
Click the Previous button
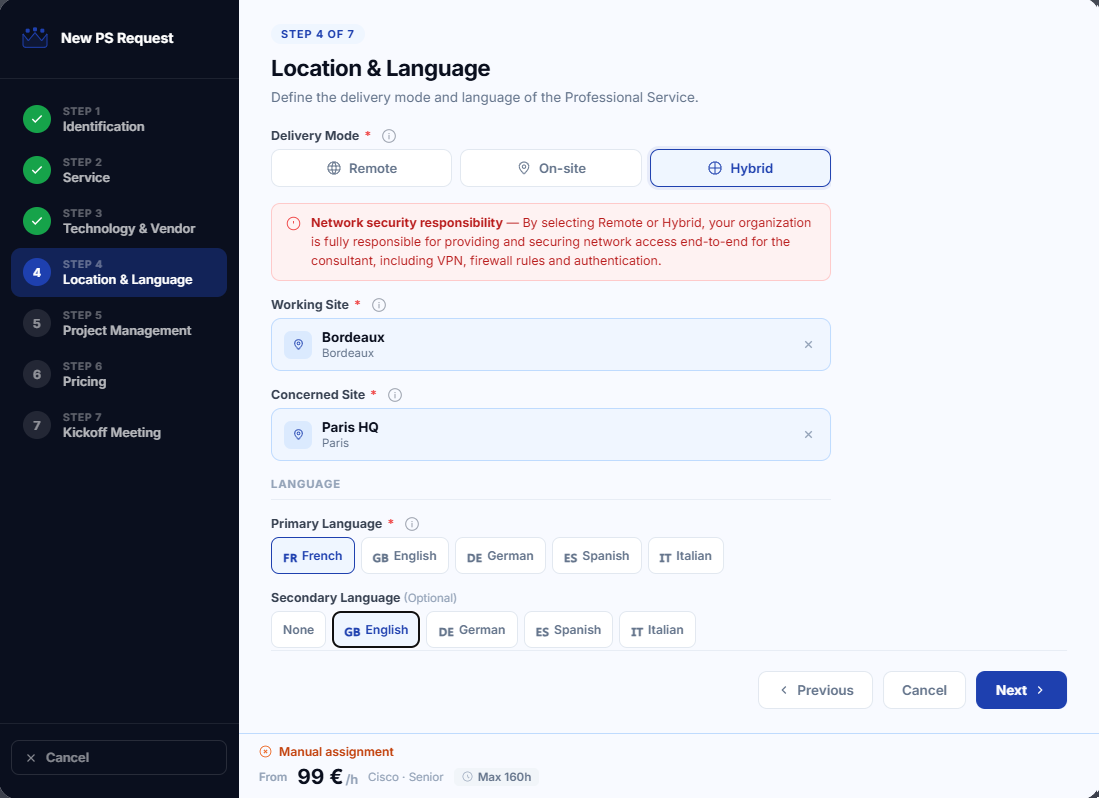coord(815,690)
